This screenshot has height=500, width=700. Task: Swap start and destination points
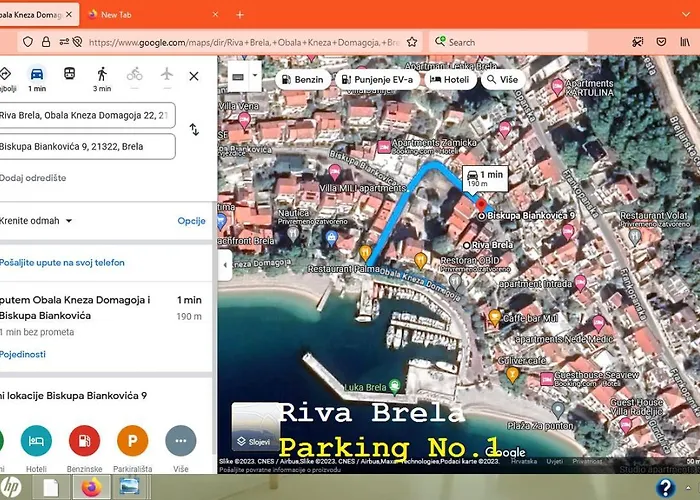coord(194,129)
